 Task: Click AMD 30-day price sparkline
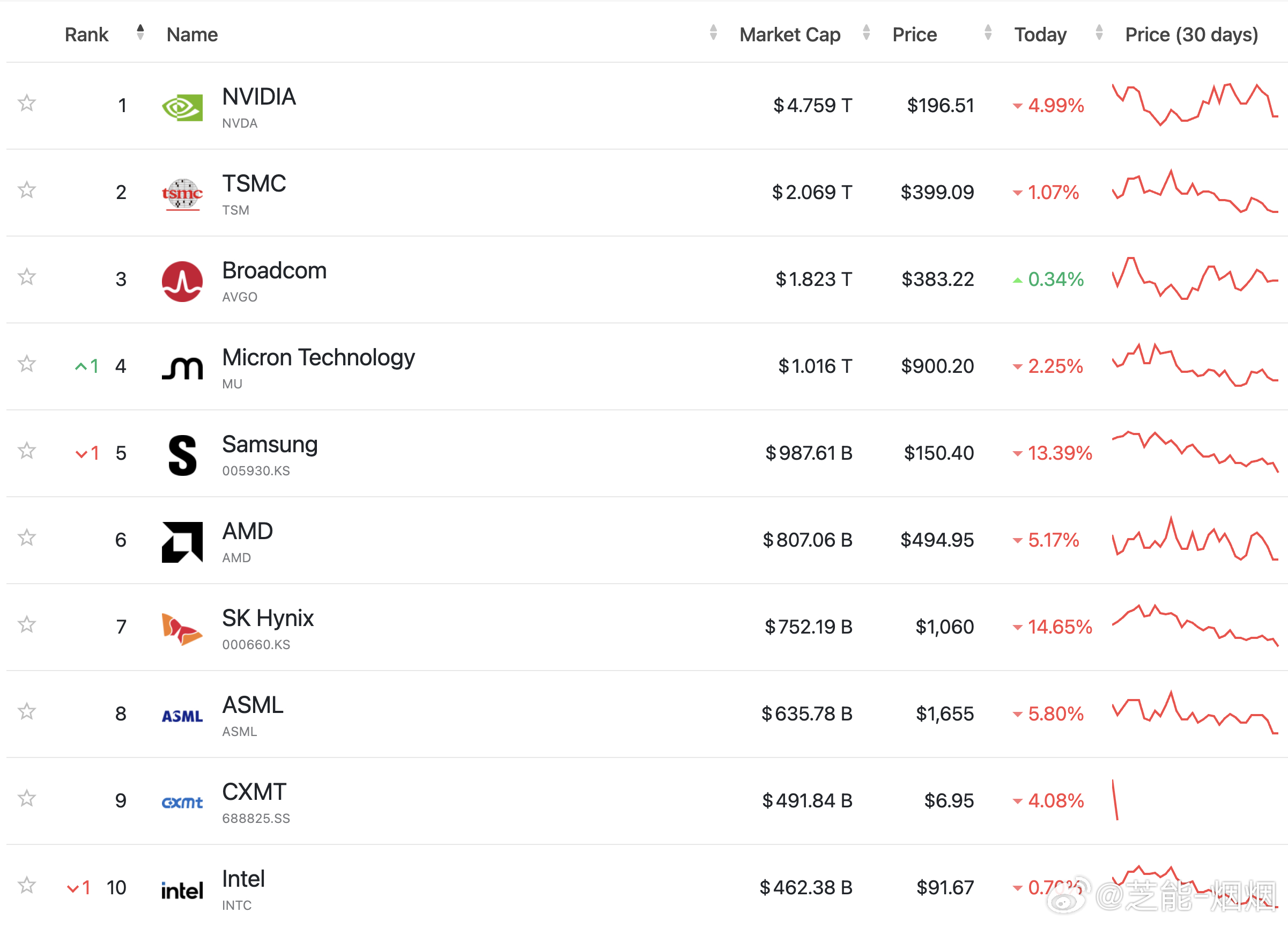pos(1195,539)
